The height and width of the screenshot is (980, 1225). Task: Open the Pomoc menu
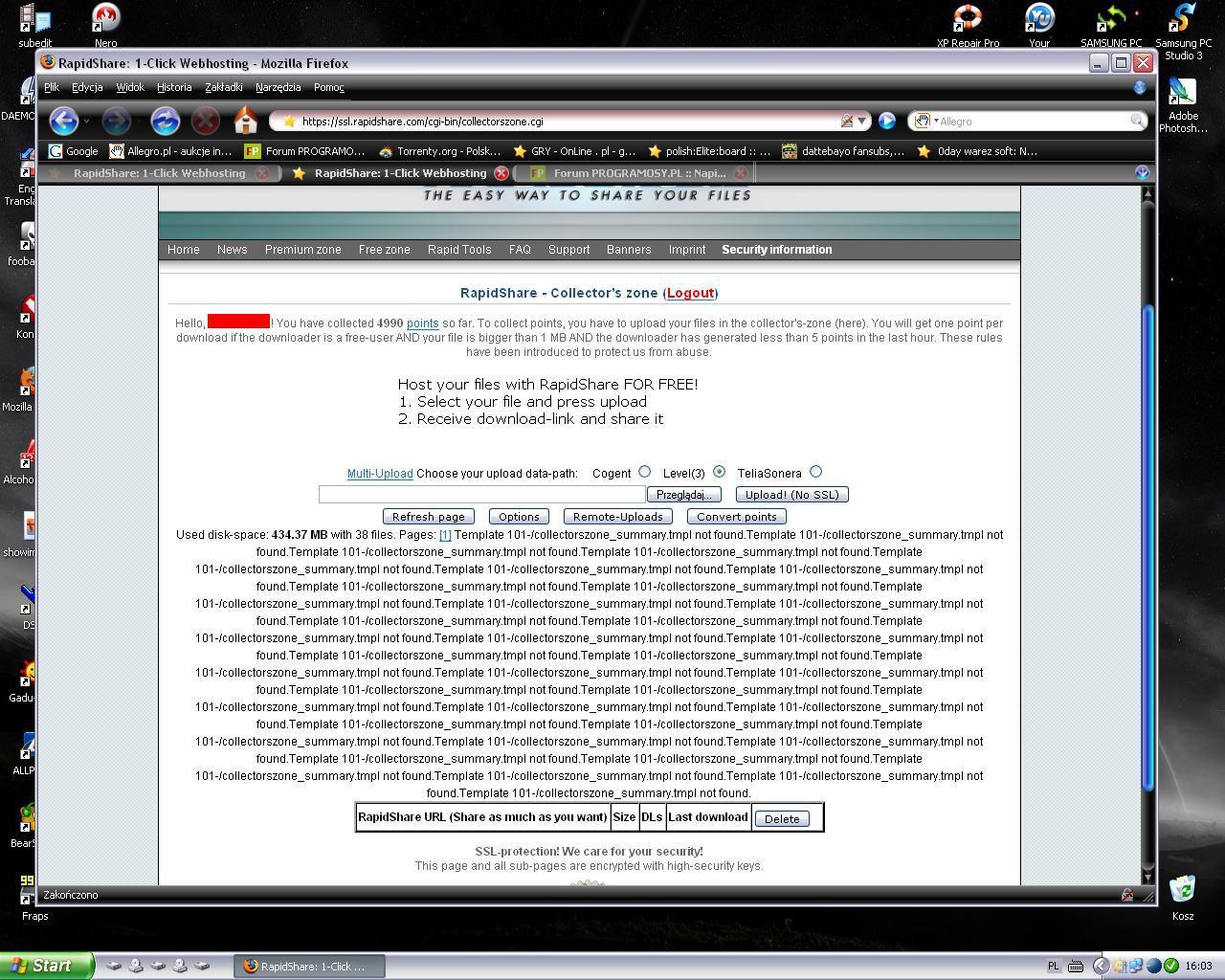pyautogui.click(x=328, y=87)
